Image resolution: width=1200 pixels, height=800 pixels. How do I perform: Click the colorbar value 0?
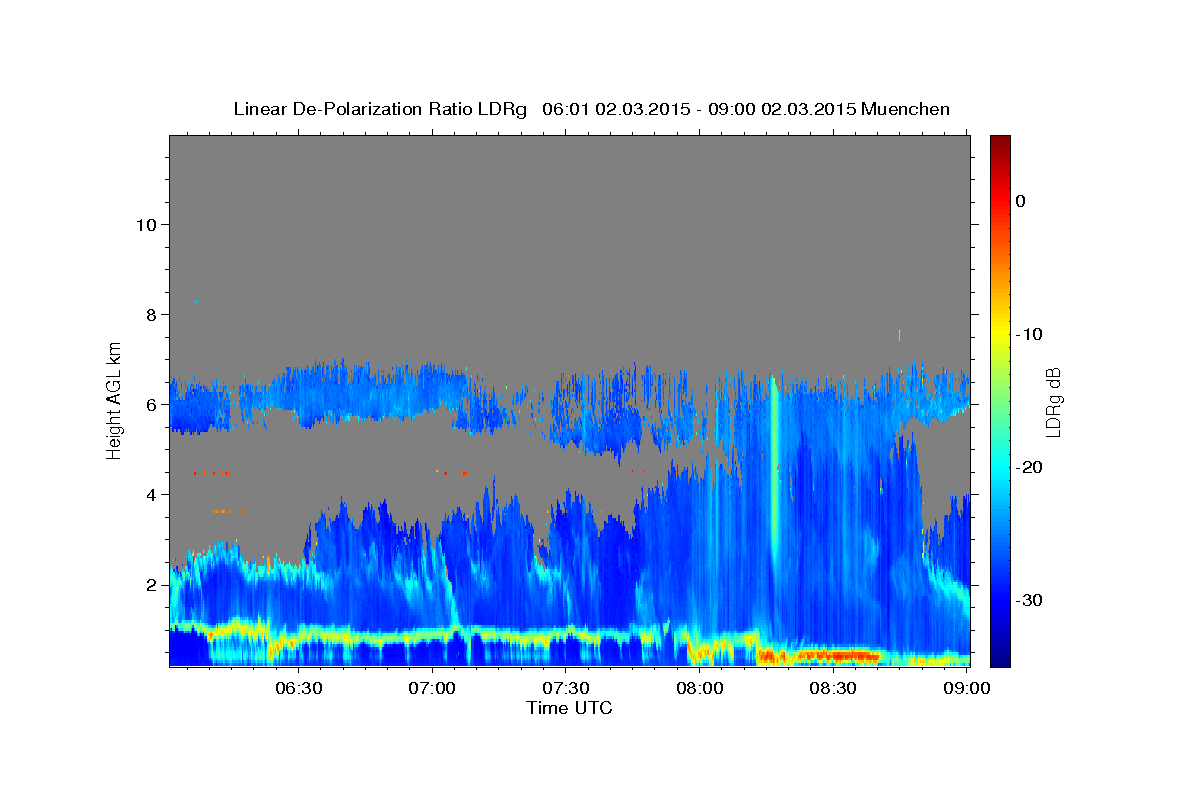pyautogui.click(x=1021, y=201)
